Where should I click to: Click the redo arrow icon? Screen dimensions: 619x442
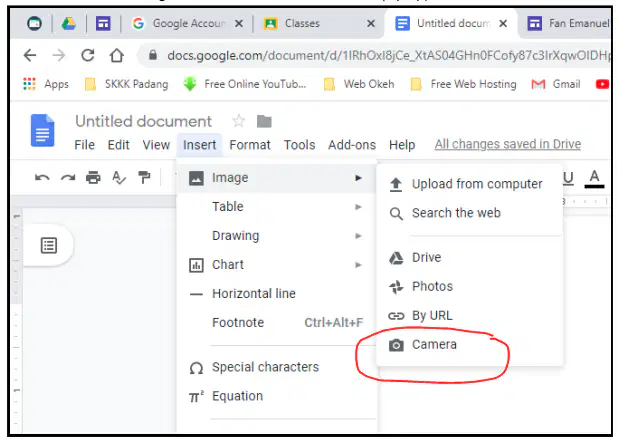point(68,178)
